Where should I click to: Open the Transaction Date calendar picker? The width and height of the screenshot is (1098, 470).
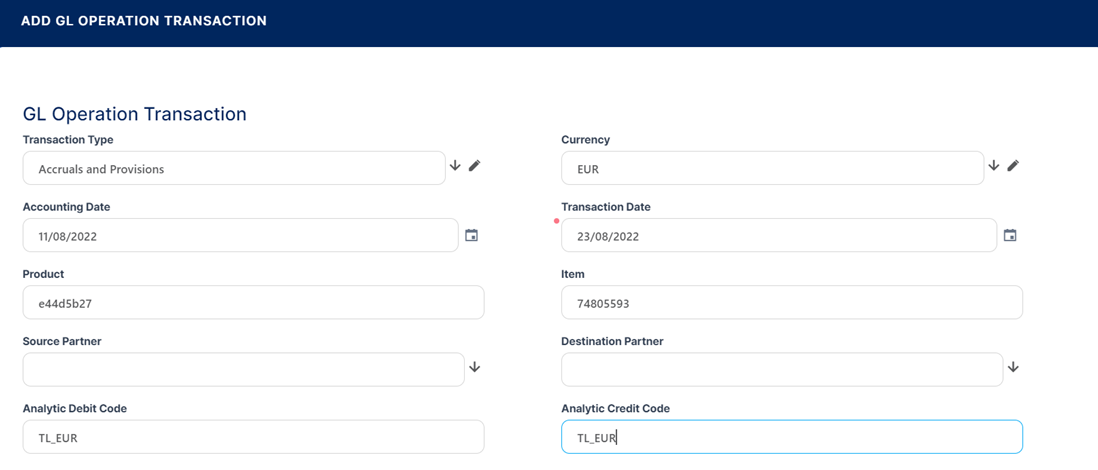click(1010, 236)
